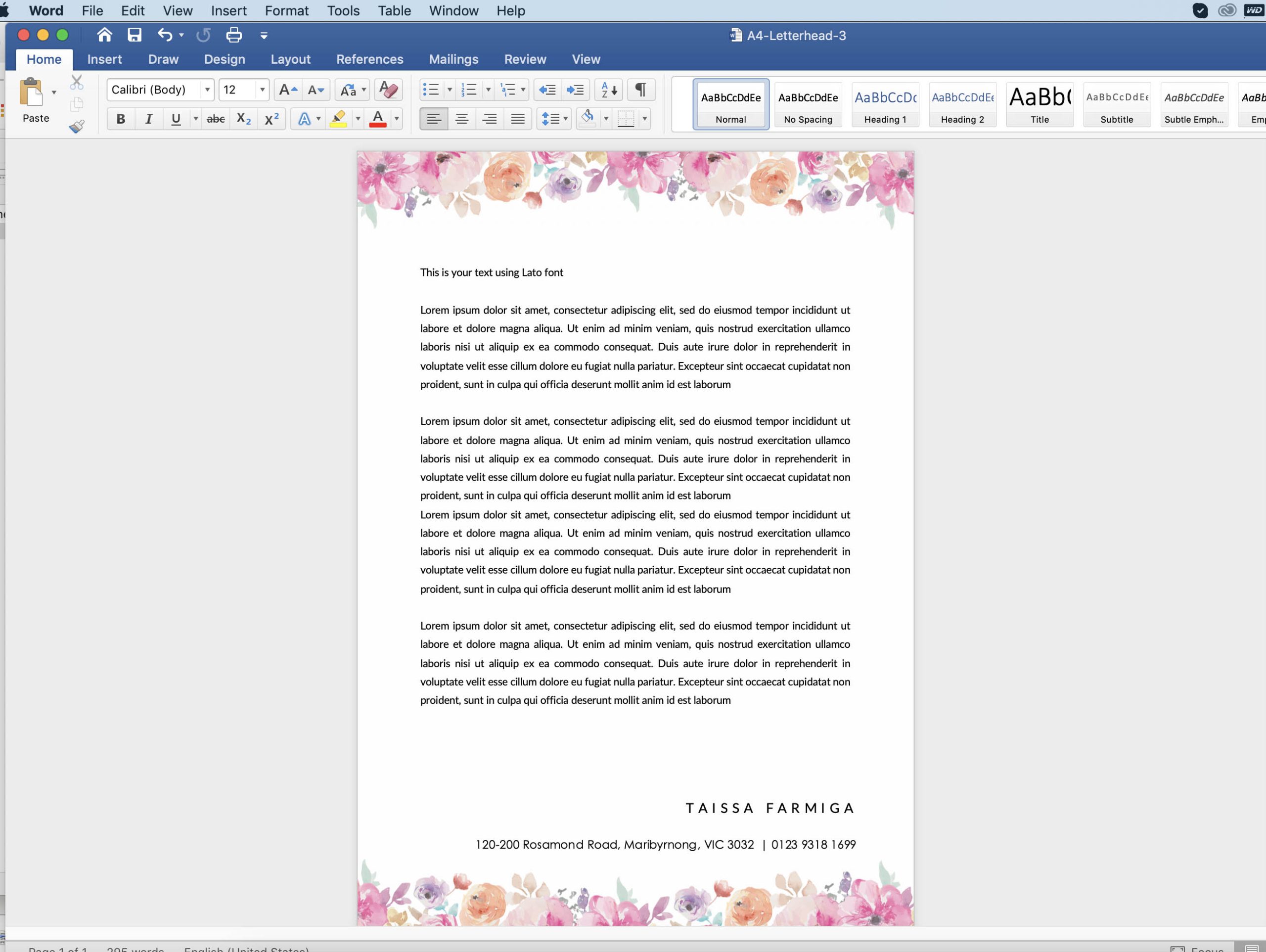Apply red font color
This screenshot has height=952, width=1266.
378,119
